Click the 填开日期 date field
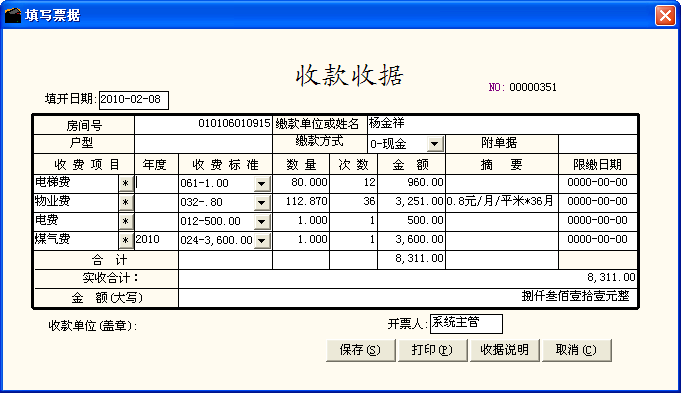 pyautogui.click(x=134, y=100)
